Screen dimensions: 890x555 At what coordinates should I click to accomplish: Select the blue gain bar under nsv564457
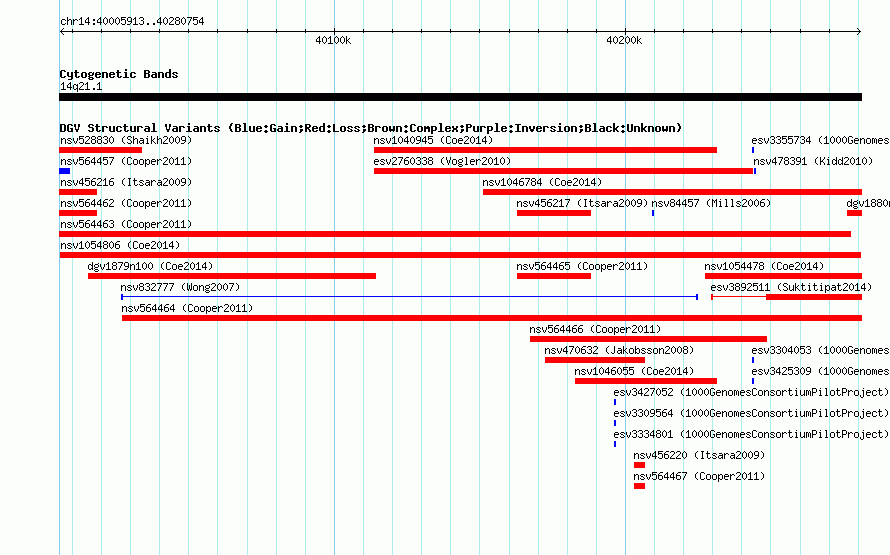(65, 171)
